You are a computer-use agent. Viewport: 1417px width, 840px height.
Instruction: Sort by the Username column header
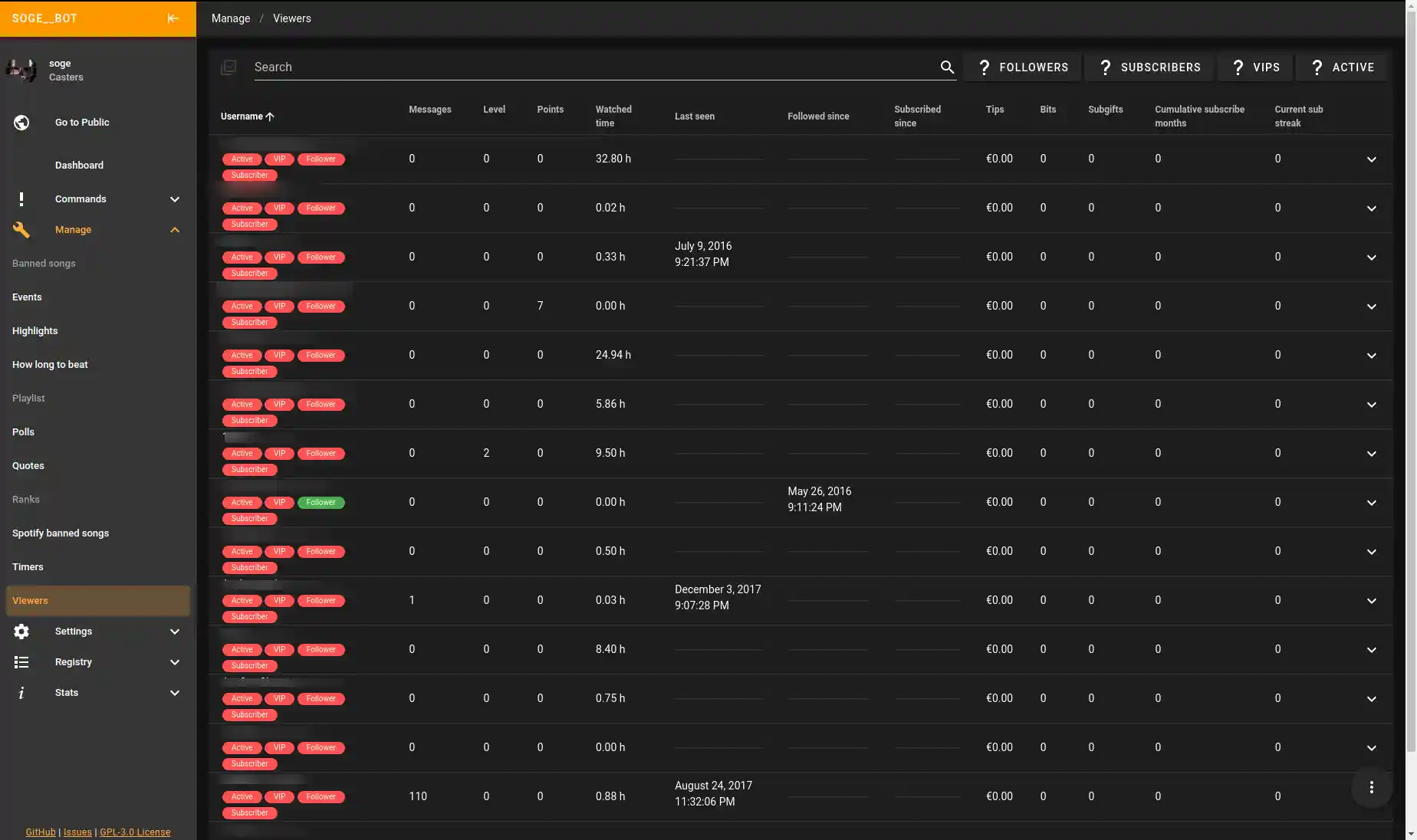[x=242, y=116]
